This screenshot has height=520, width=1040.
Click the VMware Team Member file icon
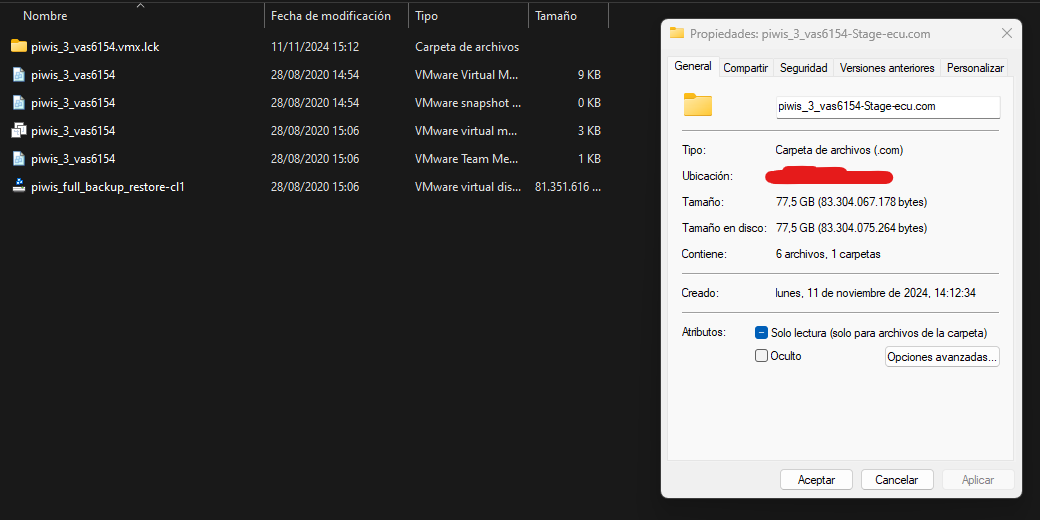click(18, 158)
